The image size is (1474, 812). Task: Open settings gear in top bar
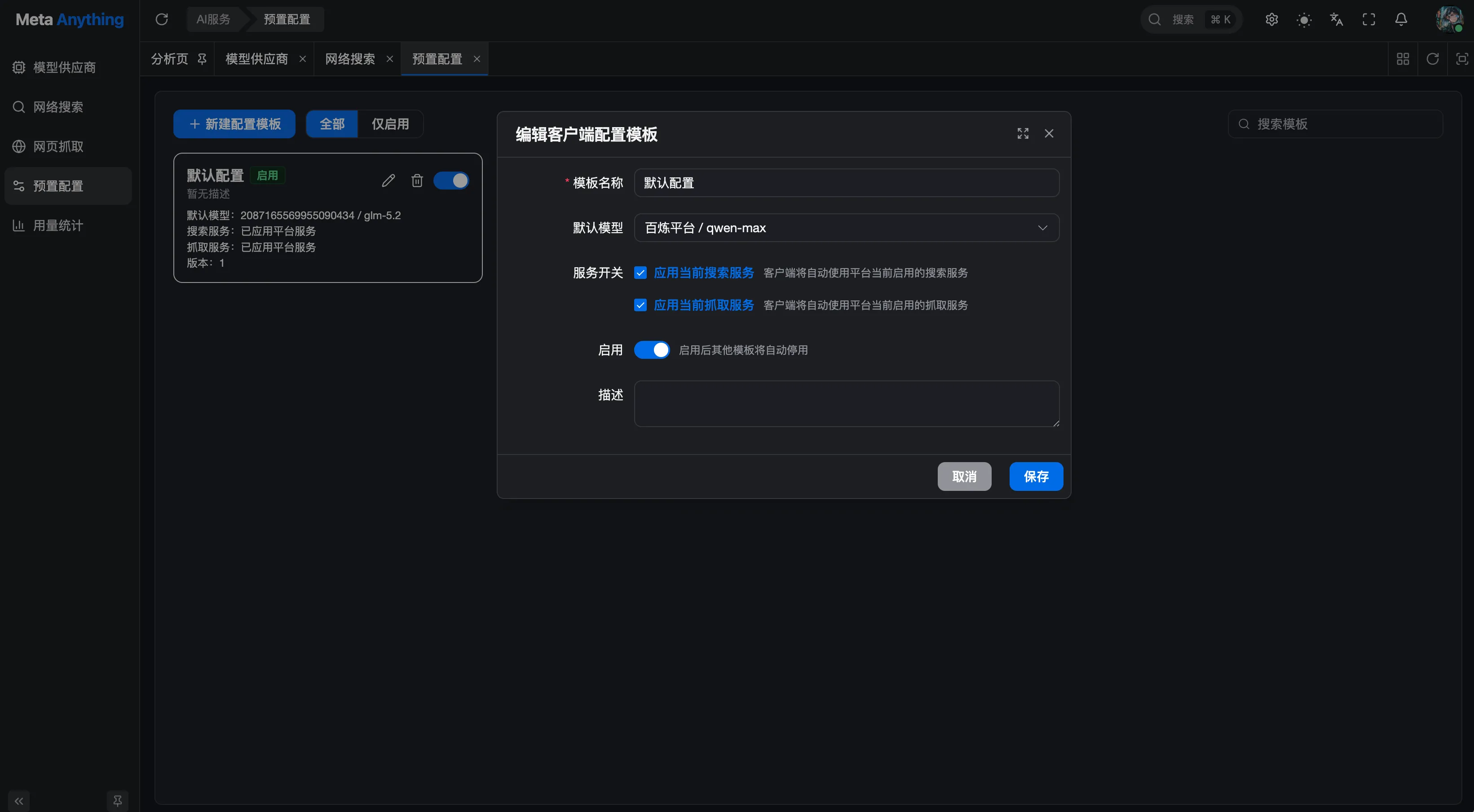click(x=1271, y=19)
